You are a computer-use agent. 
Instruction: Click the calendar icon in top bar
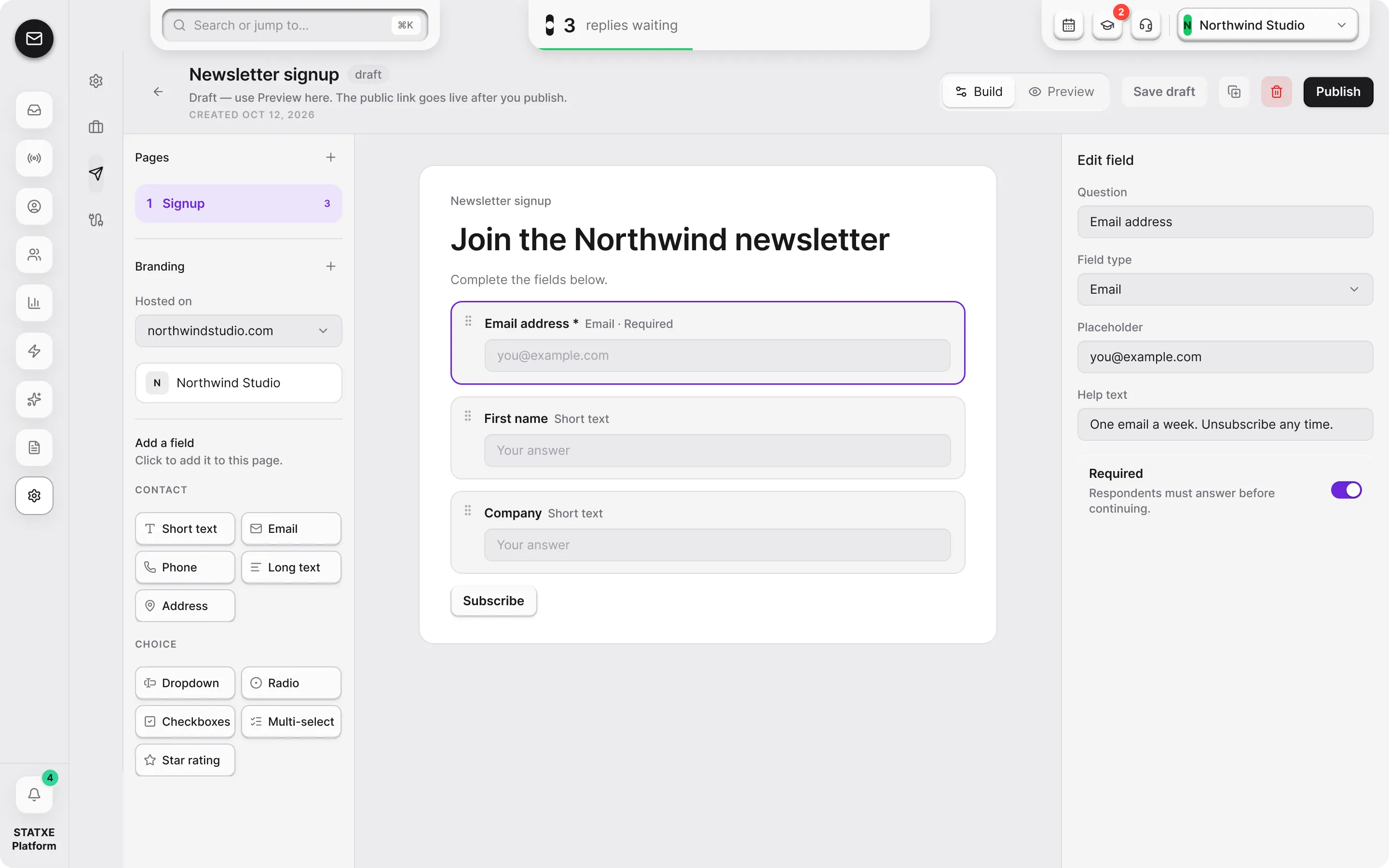click(x=1068, y=25)
